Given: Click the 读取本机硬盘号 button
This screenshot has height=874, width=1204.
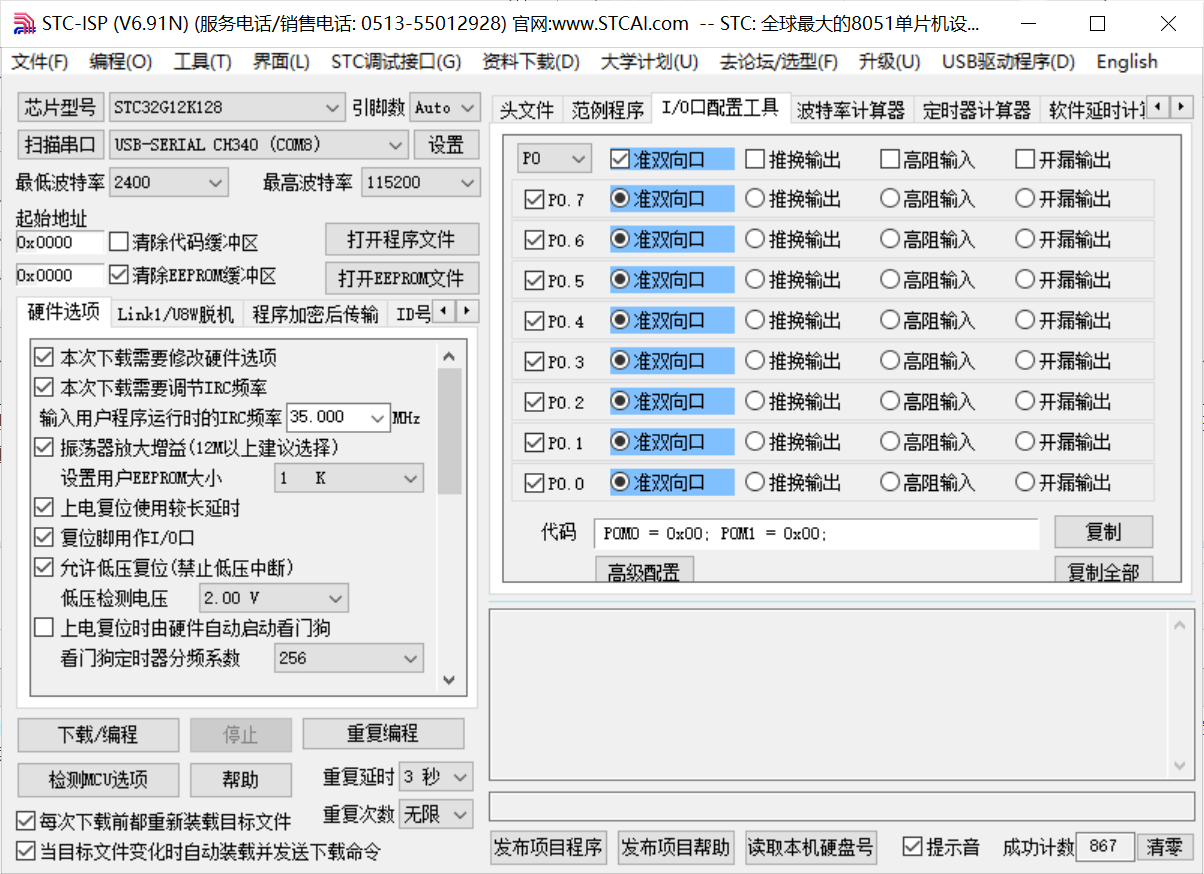Looking at the screenshot, I should (811, 847).
